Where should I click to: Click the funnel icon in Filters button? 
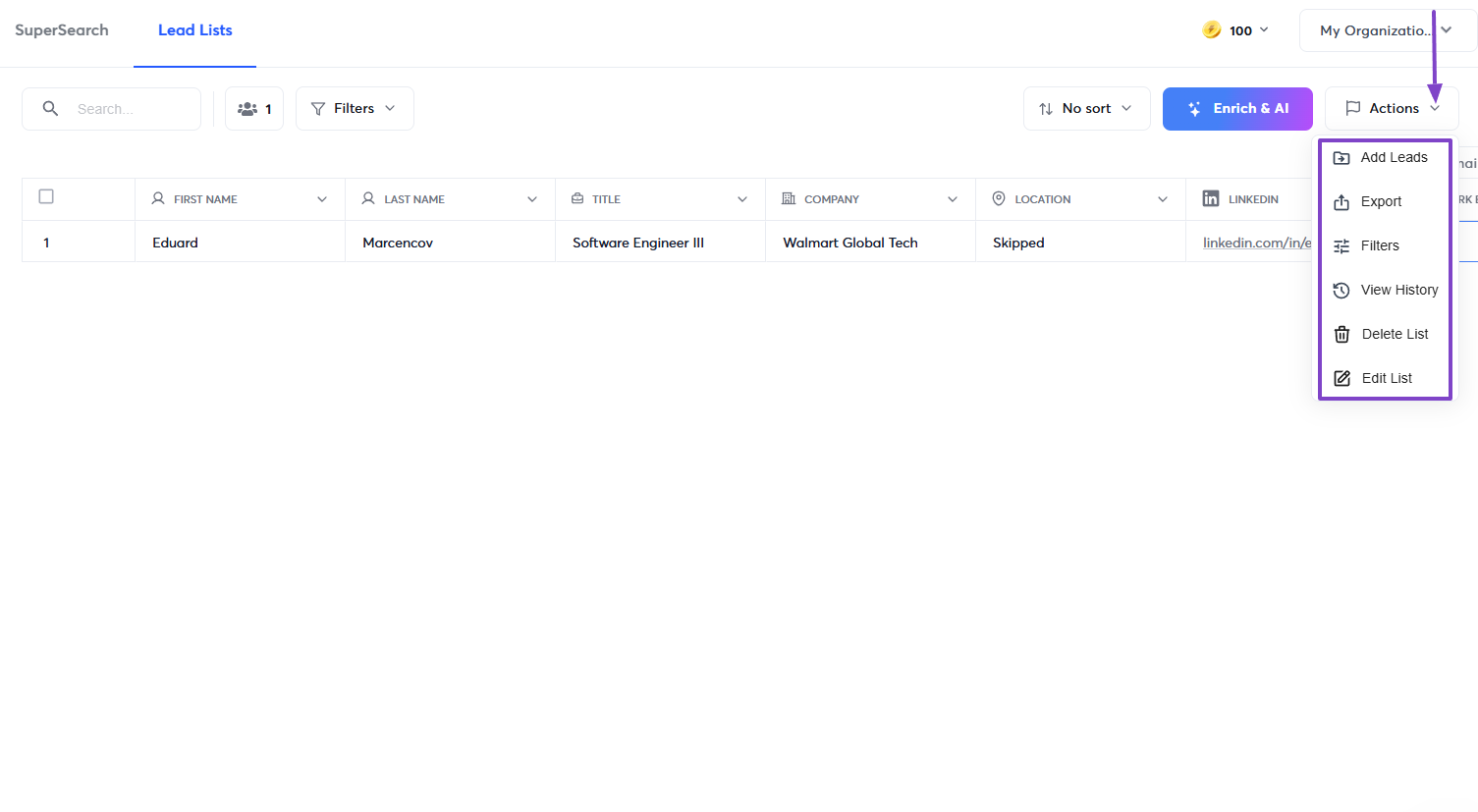(318, 109)
